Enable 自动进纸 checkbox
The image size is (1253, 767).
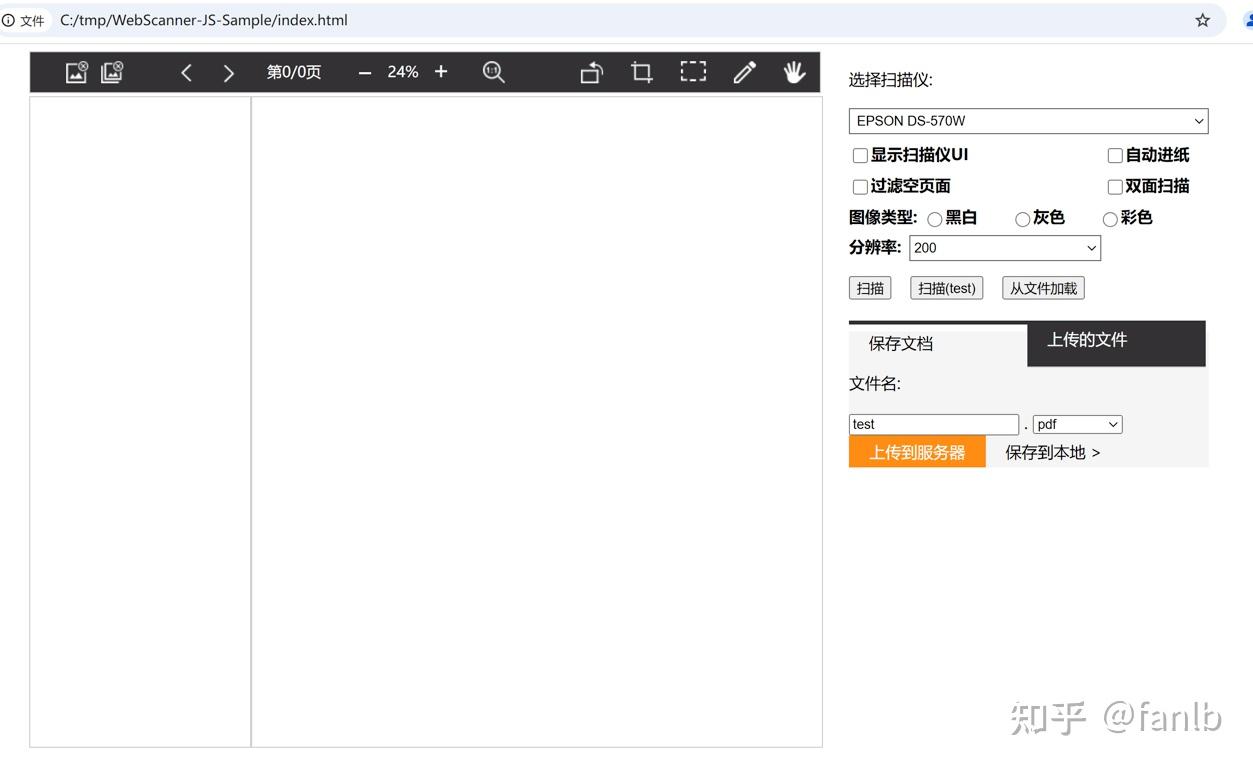pyautogui.click(x=1115, y=155)
